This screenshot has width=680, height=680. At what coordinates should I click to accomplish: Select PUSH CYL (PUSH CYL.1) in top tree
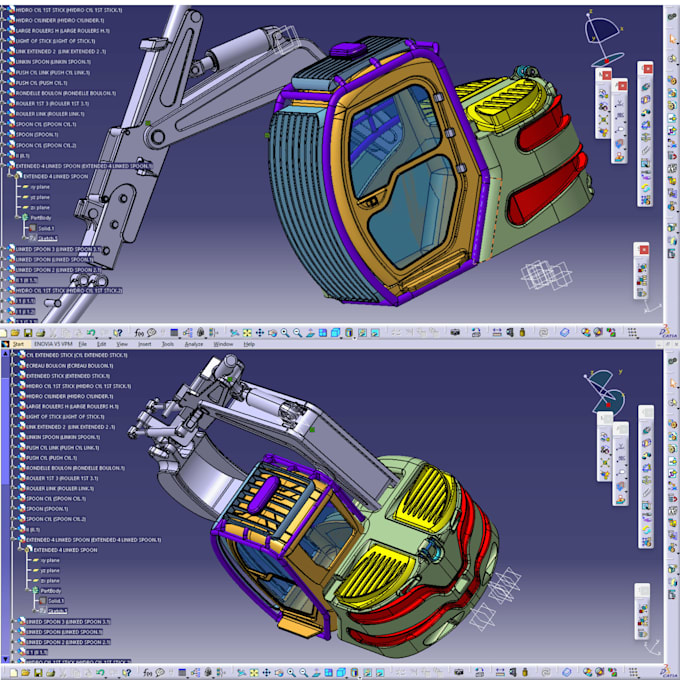41,82
